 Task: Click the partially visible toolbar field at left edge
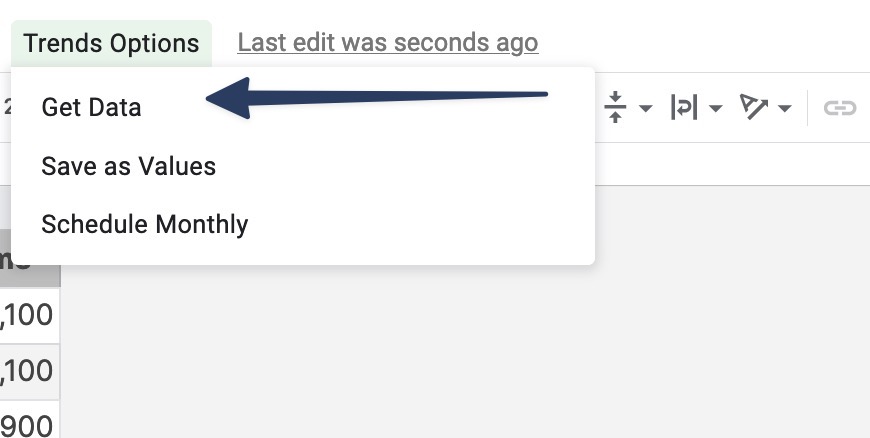[6, 107]
